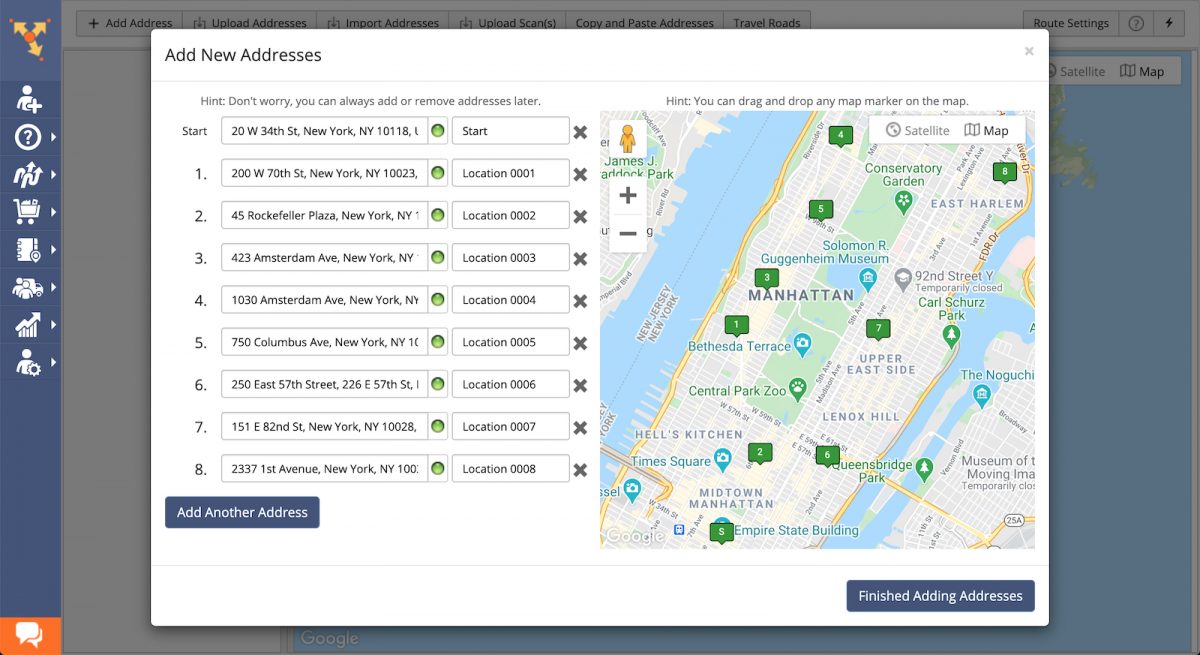Image resolution: width=1200 pixels, height=655 pixels.
Task: Click green status dot for 750 Columbus Ave
Action: pyautogui.click(x=437, y=342)
